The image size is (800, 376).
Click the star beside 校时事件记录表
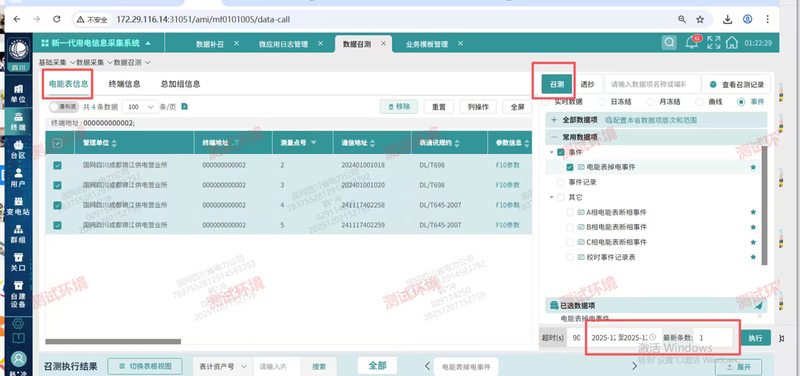753,258
